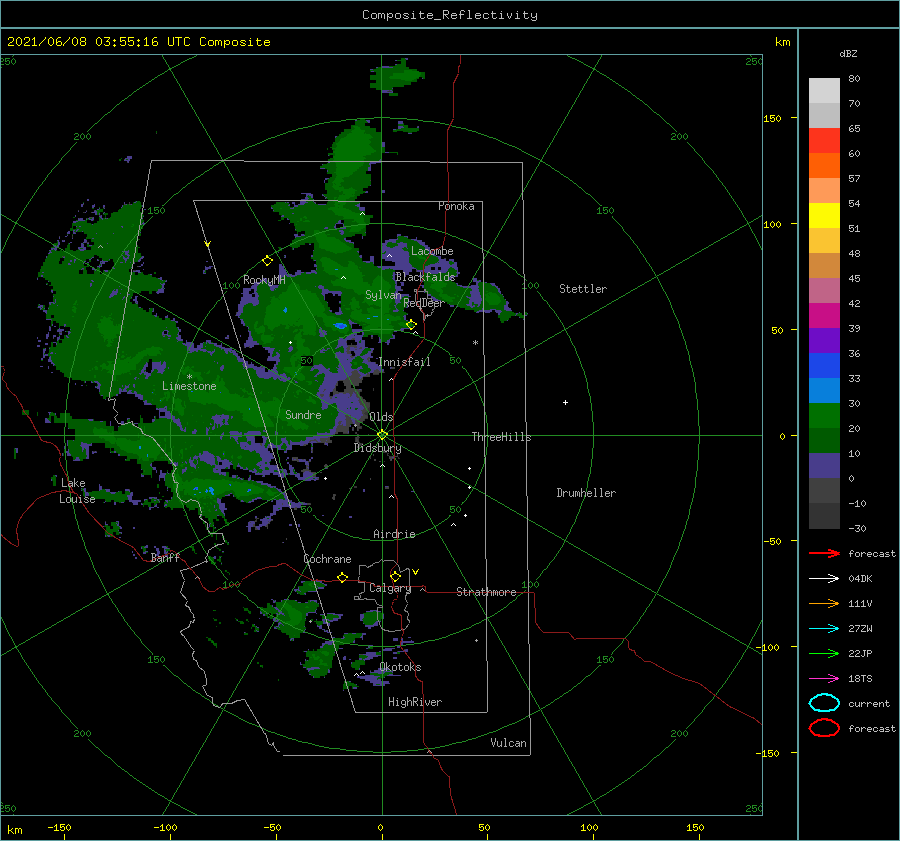900x841 pixels.
Task: Click the asterisk marker above Limestone
Action: tap(189, 377)
